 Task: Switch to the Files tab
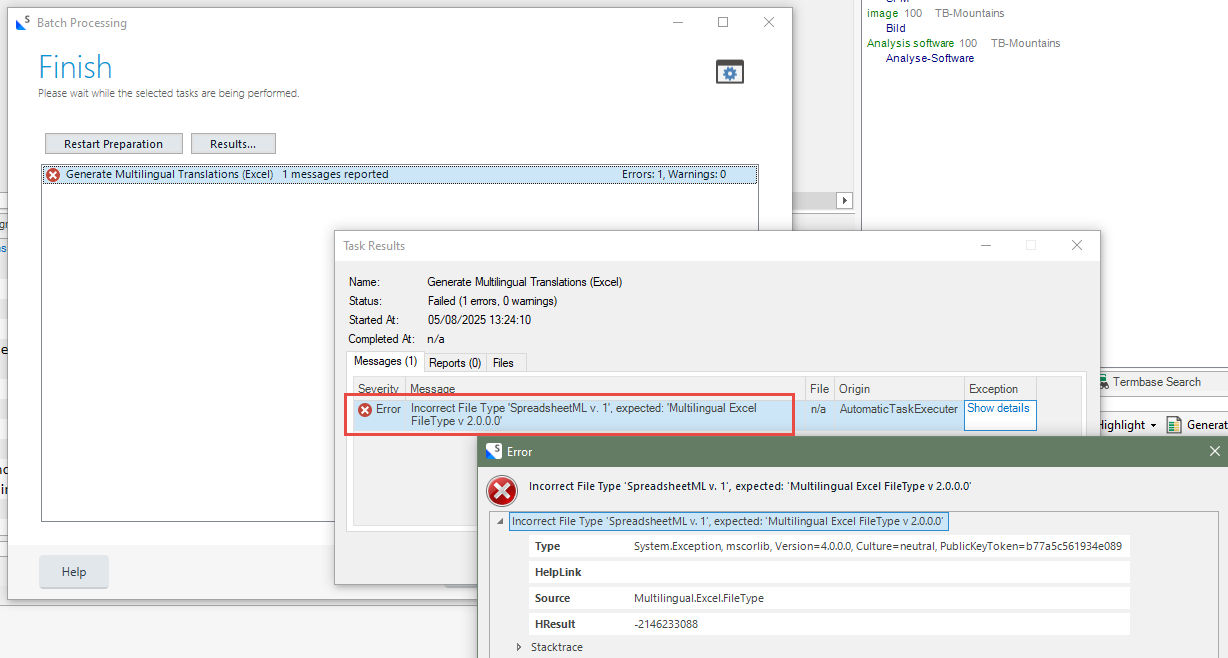click(x=505, y=362)
